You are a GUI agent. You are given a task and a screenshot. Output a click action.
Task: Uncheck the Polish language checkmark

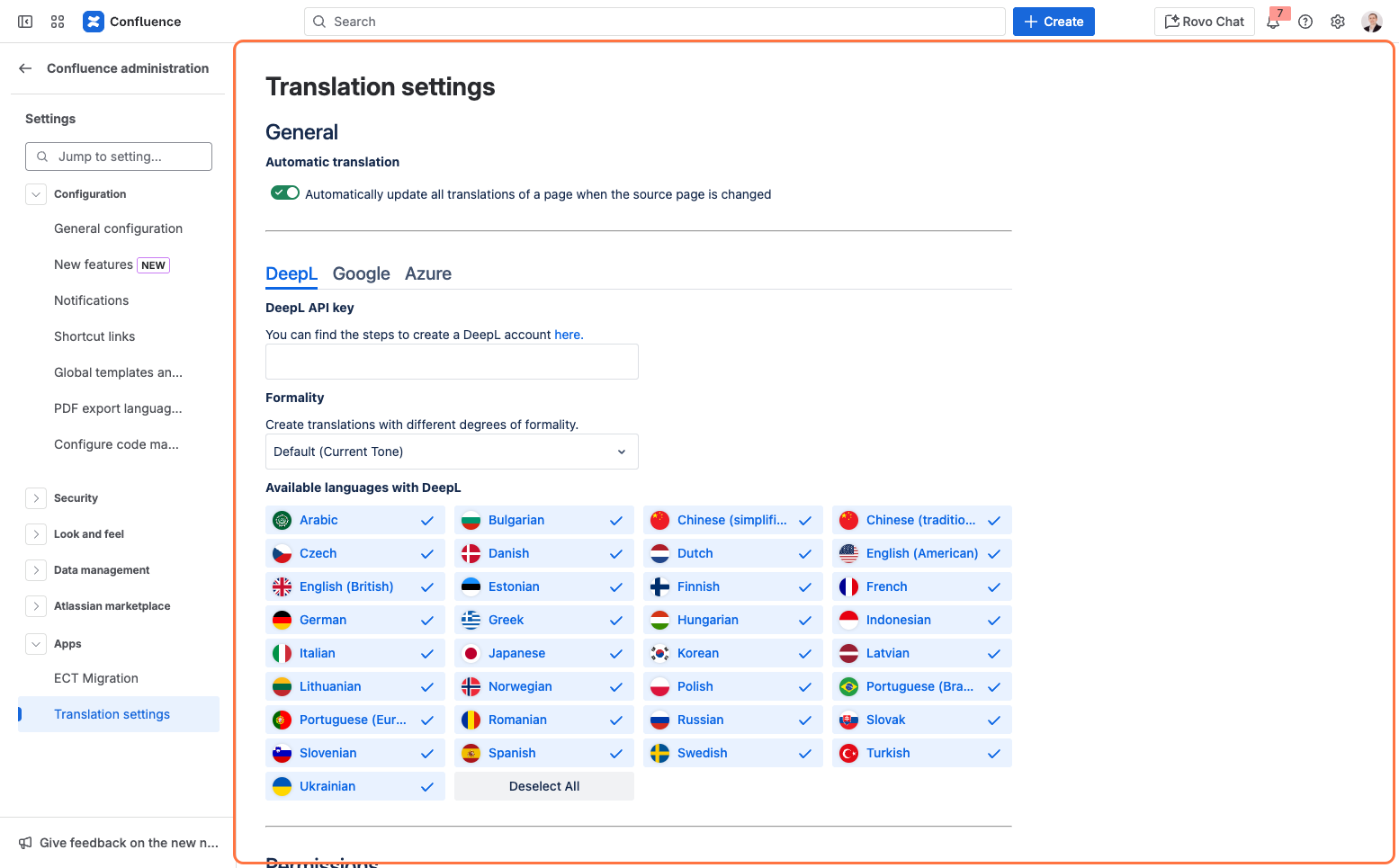pyautogui.click(x=805, y=687)
